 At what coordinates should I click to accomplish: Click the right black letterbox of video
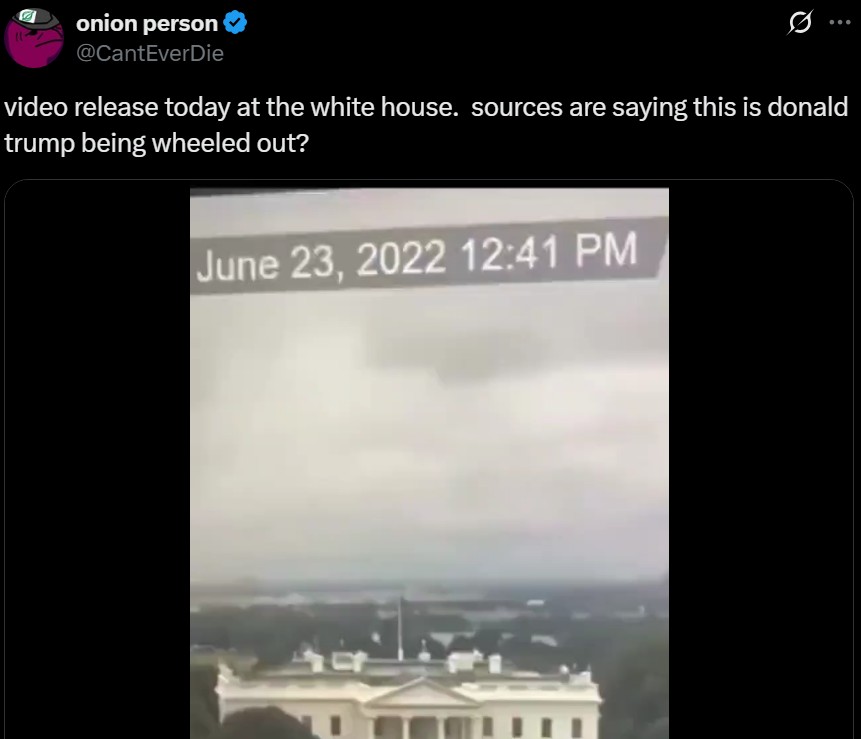761,463
